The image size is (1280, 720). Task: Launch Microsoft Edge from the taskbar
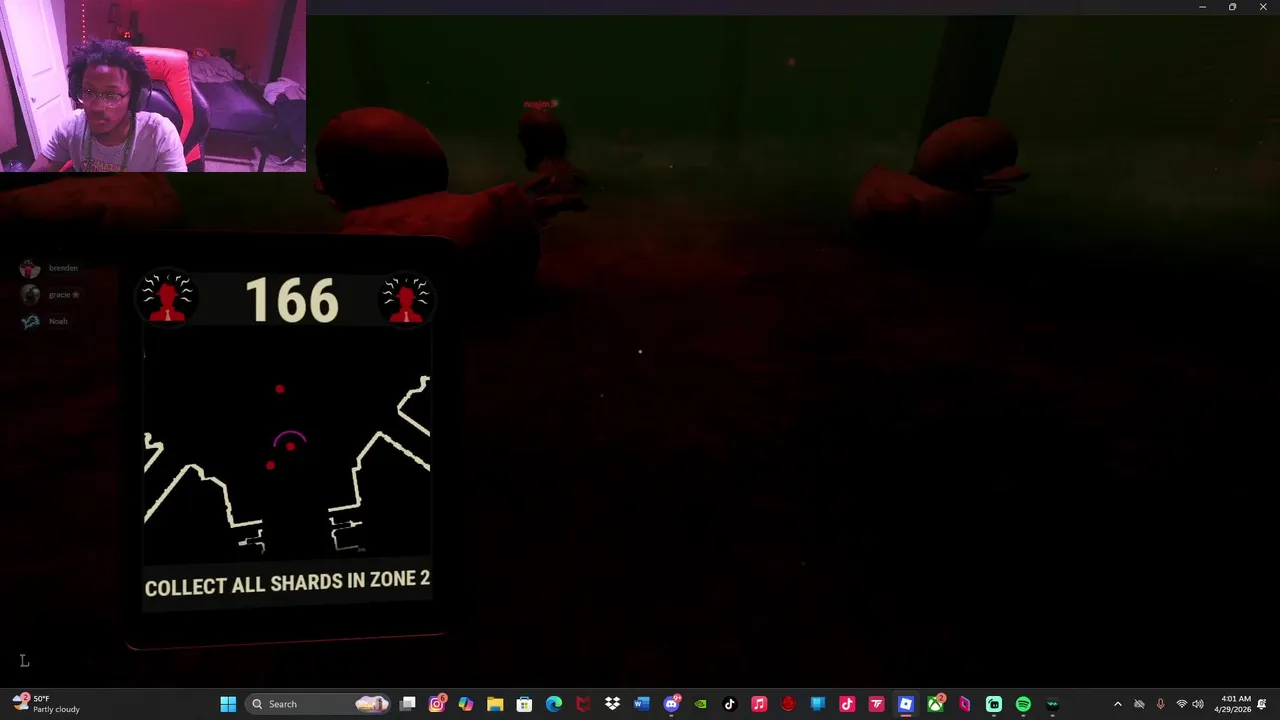pos(554,704)
